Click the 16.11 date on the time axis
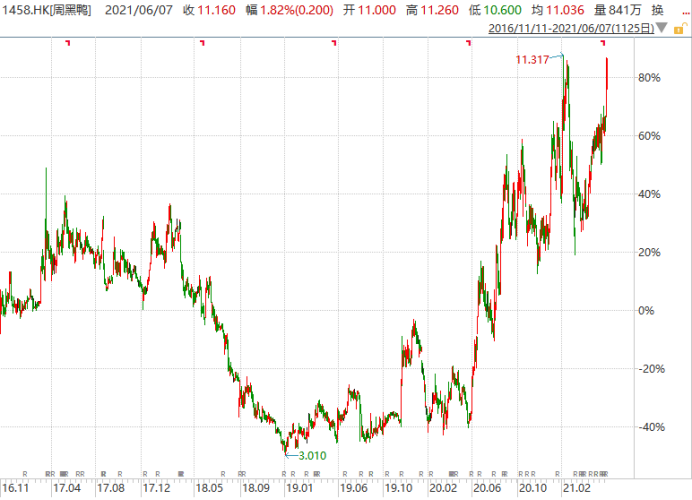692x500 pixels. [15, 488]
